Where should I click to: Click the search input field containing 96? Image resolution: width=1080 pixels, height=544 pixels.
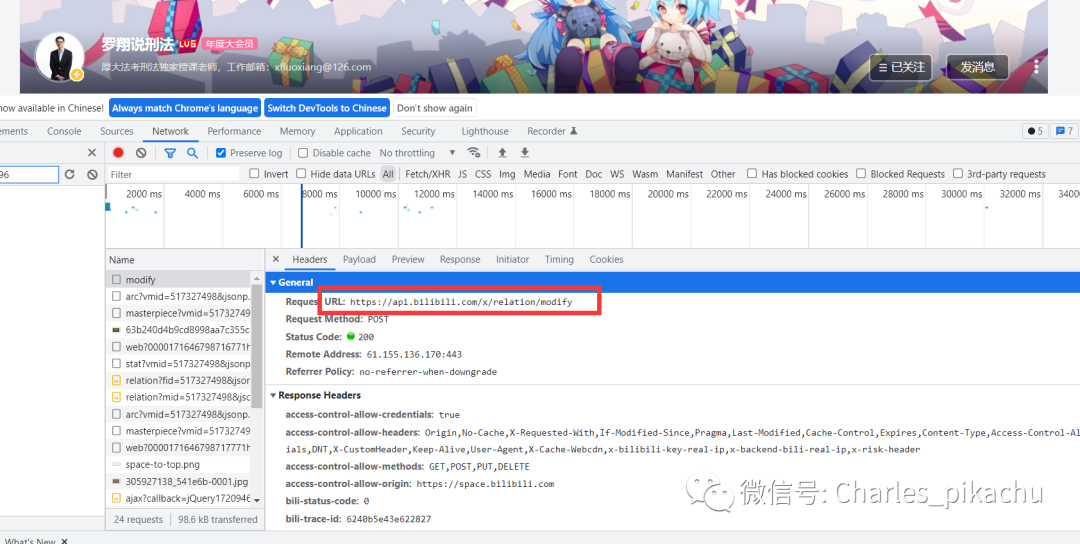point(29,174)
